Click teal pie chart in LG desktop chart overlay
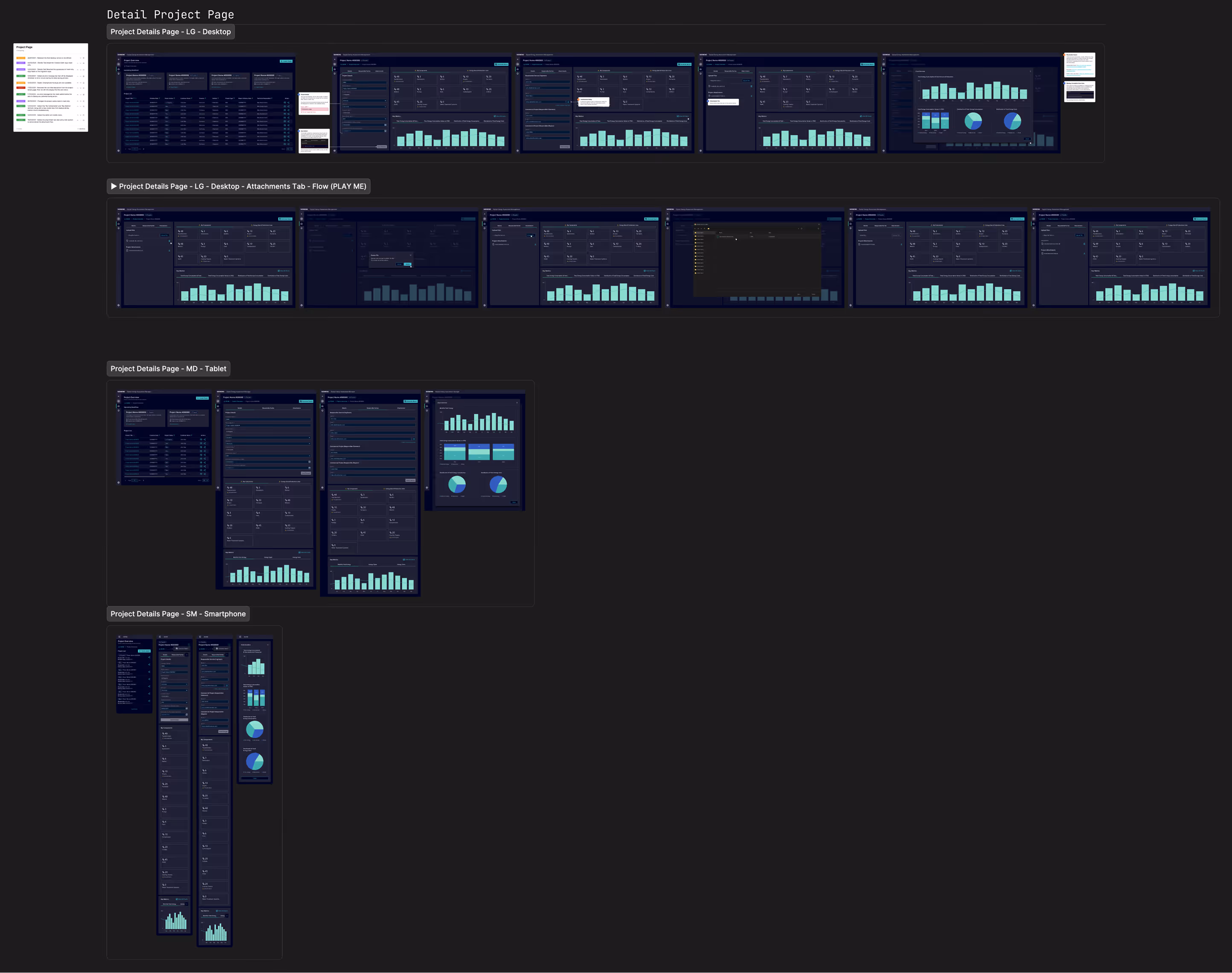This screenshot has width=1232, height=973. [973, 121]
